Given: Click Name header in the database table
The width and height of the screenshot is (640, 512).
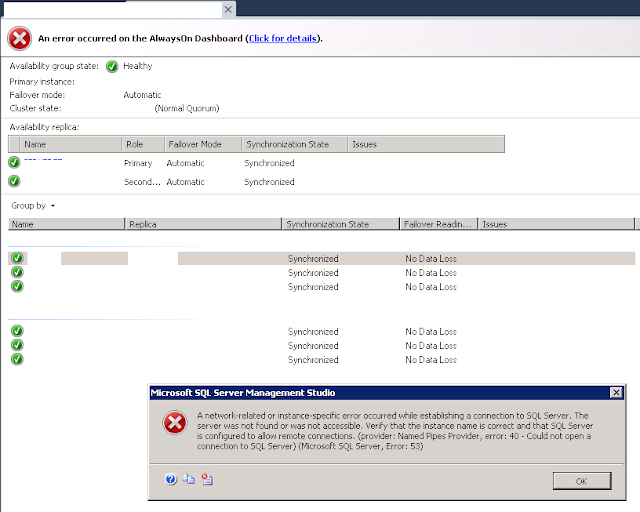Looking at the screenshot, I should click(66, 224).
